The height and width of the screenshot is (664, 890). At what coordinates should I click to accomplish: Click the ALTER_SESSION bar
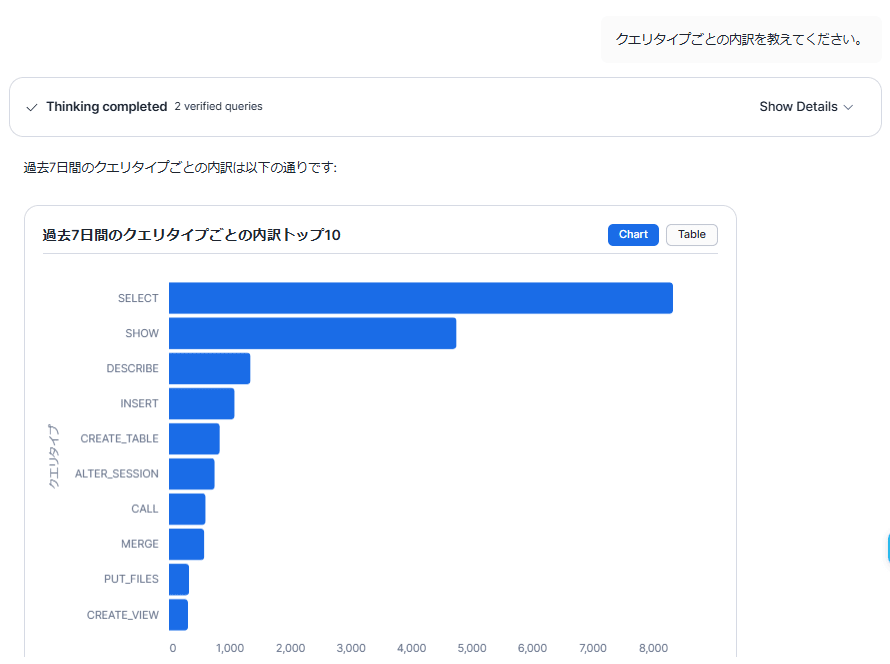191,473
